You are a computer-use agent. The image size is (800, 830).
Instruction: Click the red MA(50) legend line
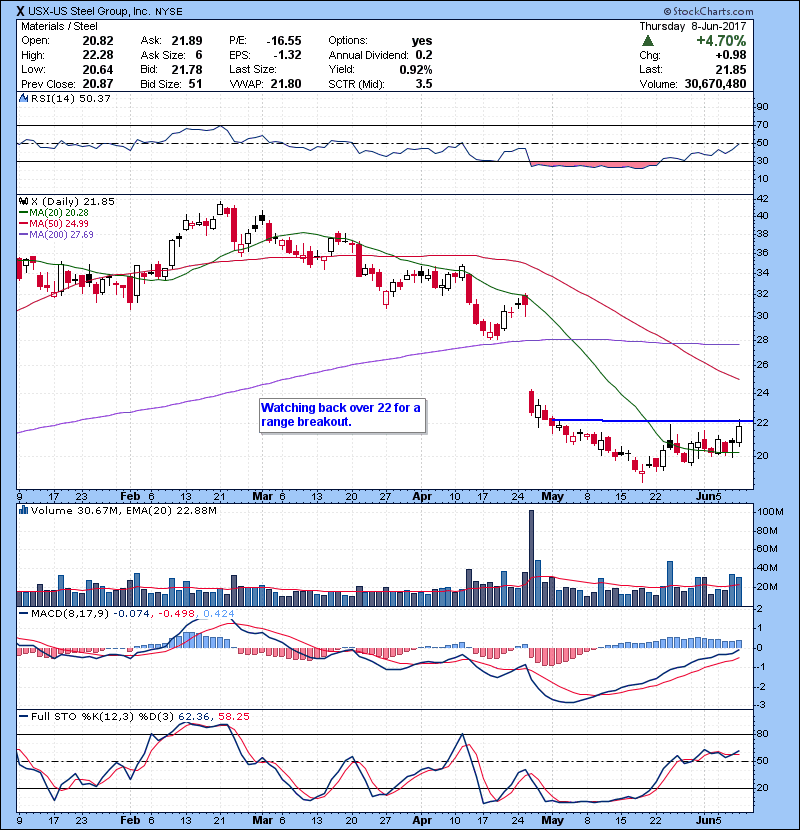coord(23,223)
